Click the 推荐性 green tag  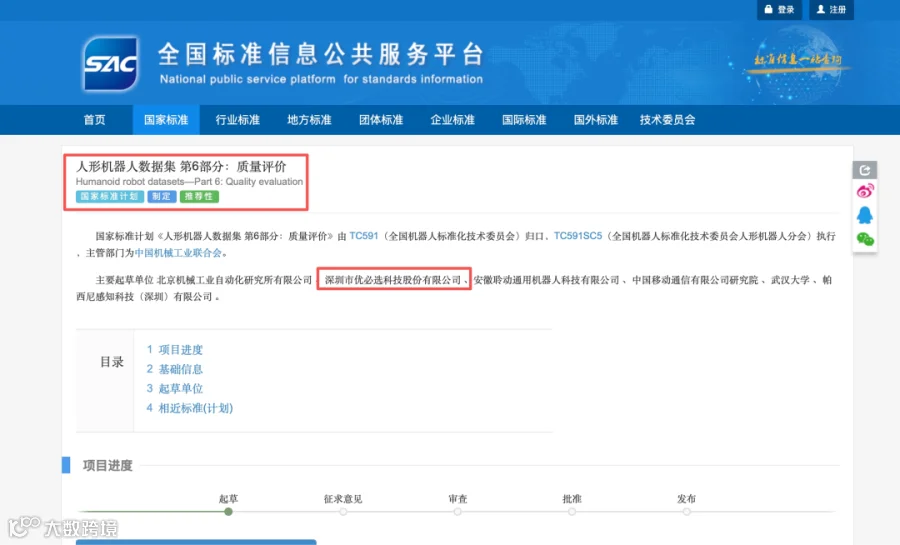click(199, 196)
